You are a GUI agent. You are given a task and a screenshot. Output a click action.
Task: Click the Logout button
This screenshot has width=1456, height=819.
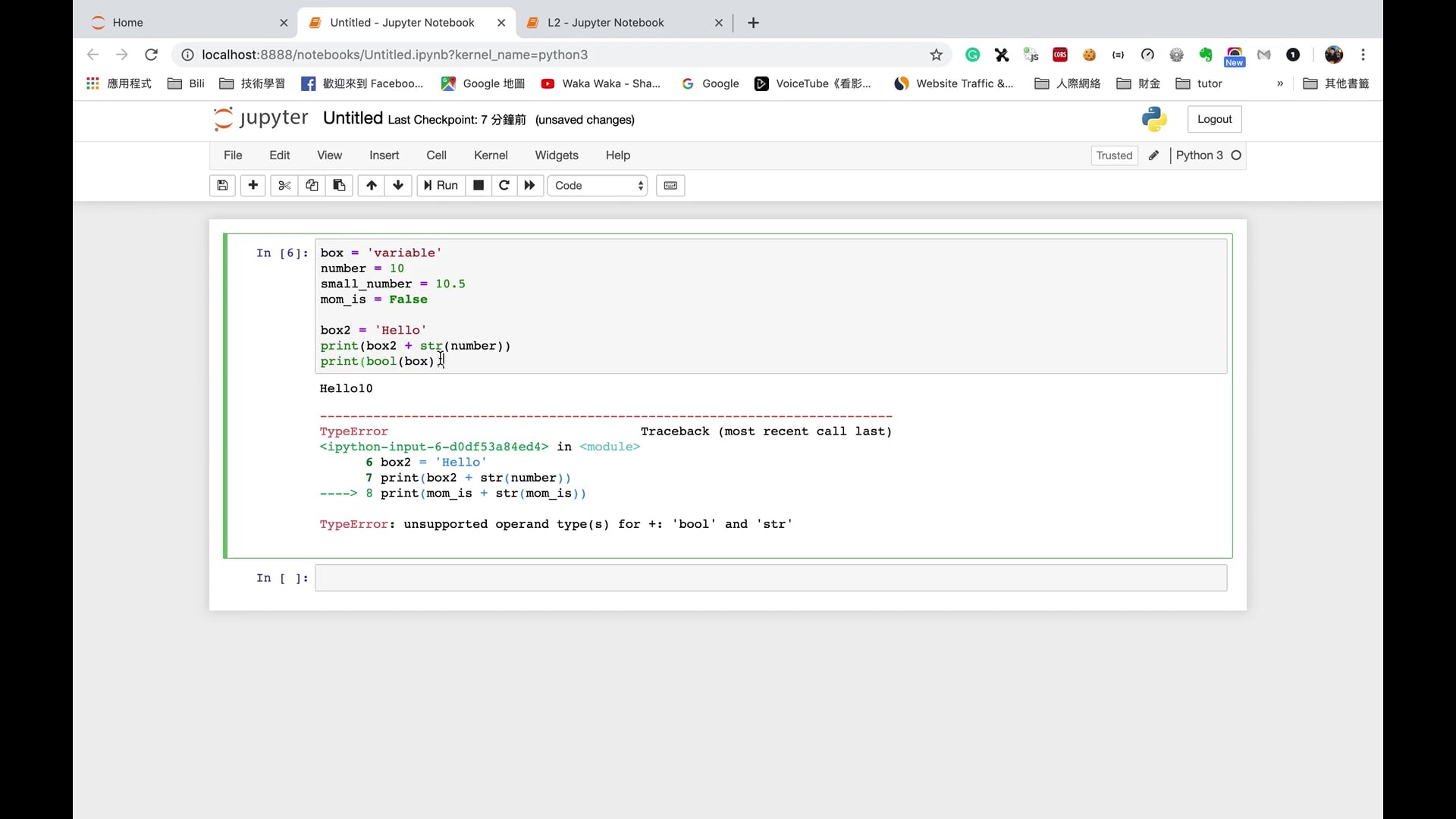click(1214, 119)
